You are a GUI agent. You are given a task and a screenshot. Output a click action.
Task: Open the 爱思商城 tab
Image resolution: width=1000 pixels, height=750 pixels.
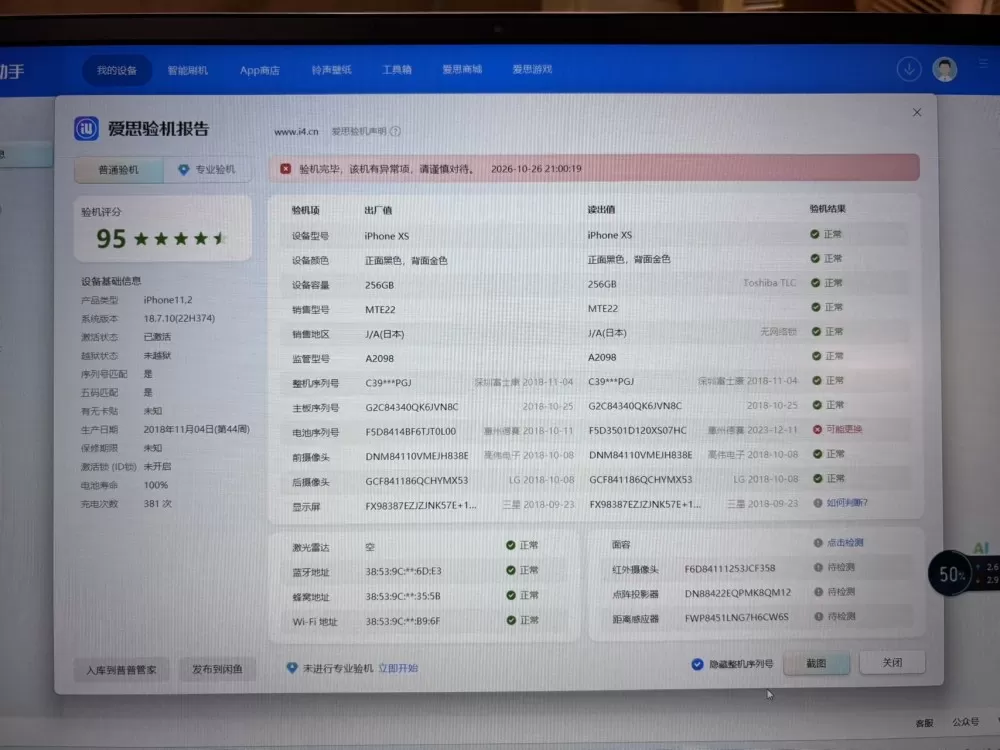click(x=462, y=69)
